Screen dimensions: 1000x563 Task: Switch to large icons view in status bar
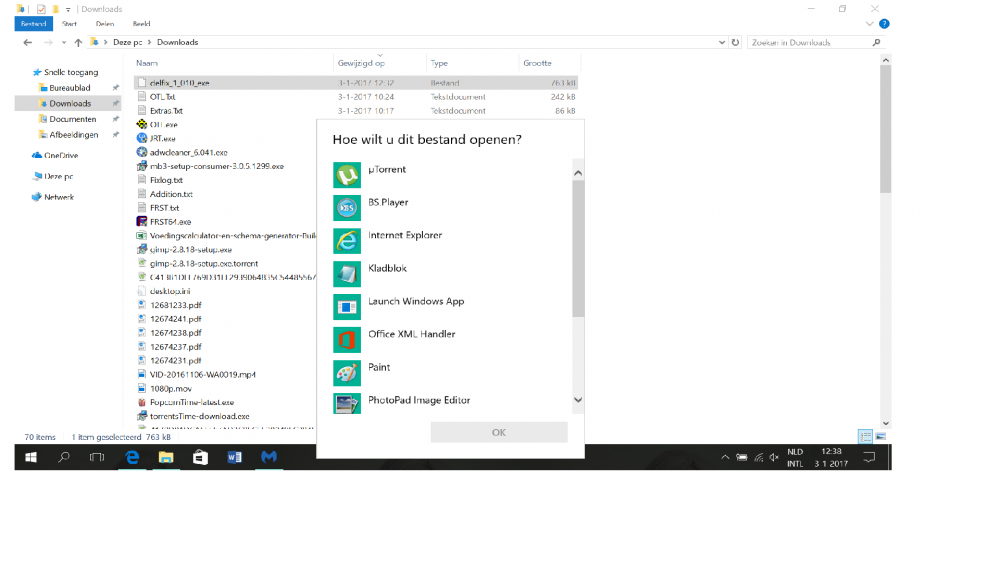(881, 437)
